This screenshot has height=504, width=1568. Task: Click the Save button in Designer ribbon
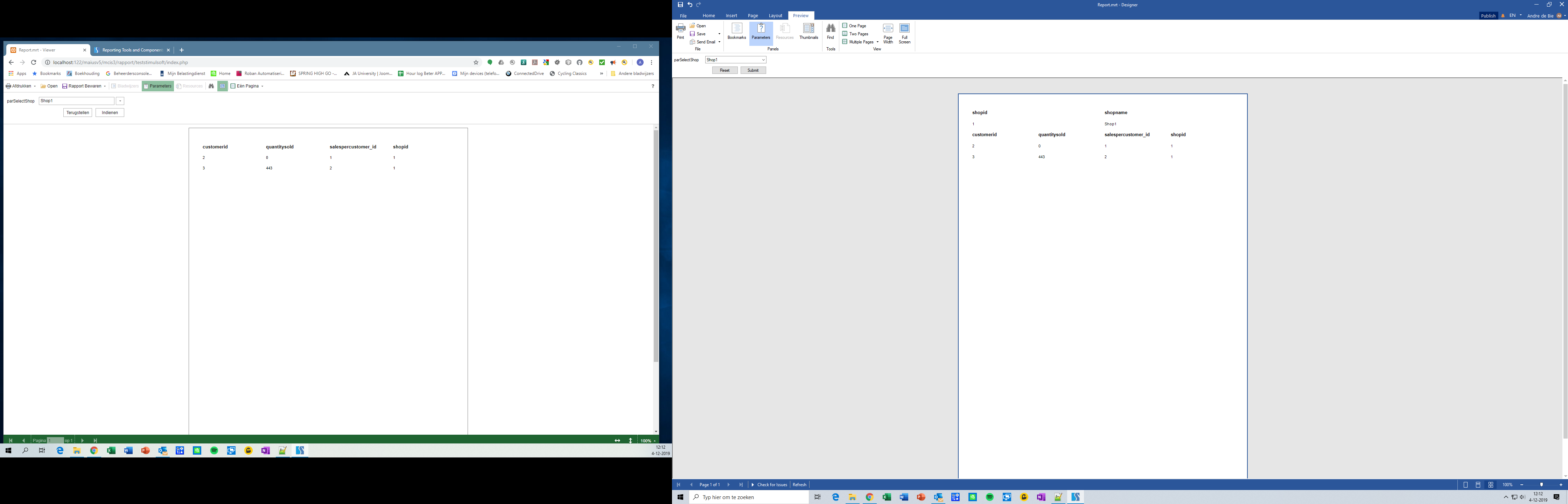[698, 34]
